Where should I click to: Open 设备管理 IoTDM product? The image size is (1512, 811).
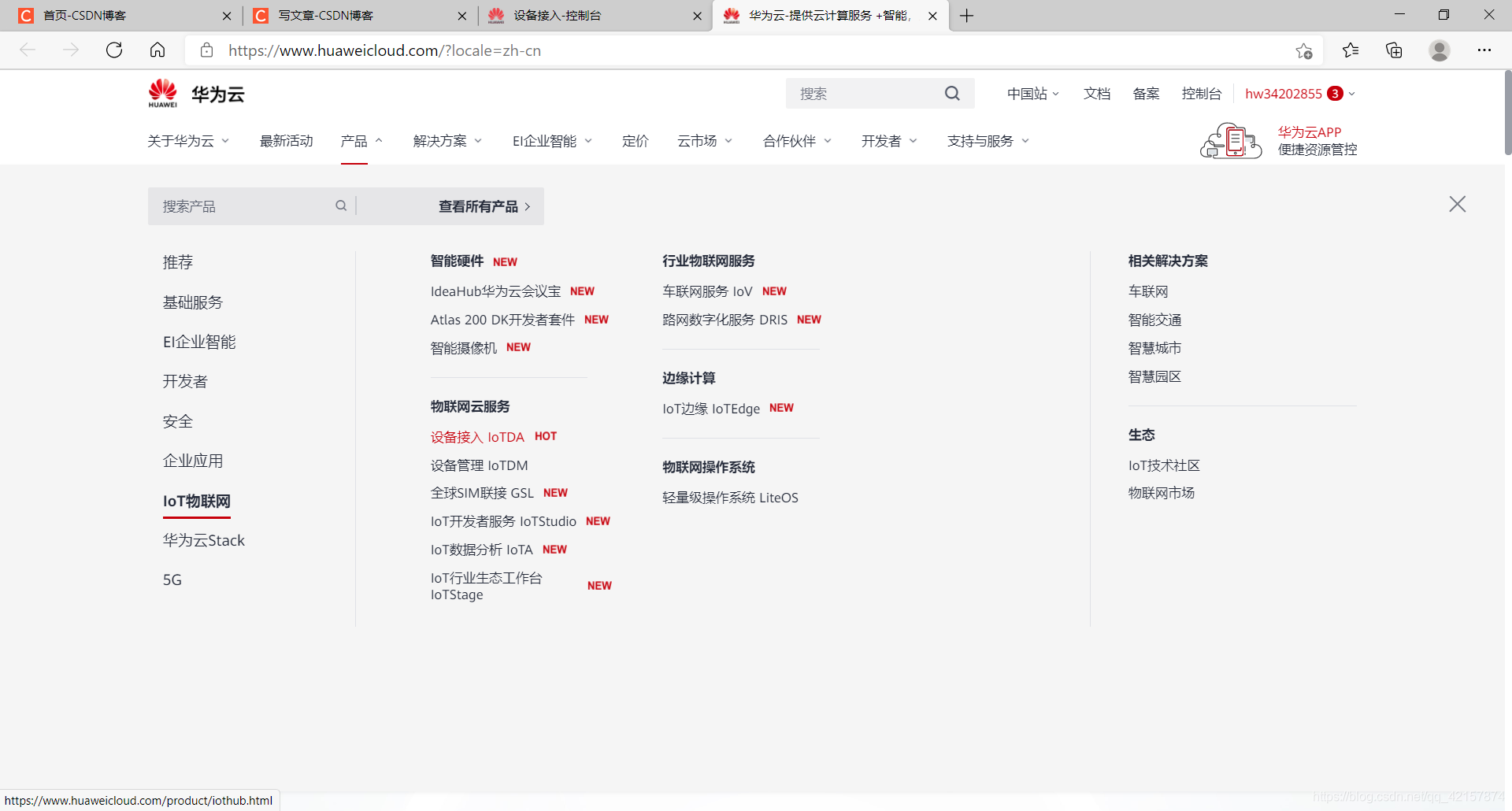point(479,465)
